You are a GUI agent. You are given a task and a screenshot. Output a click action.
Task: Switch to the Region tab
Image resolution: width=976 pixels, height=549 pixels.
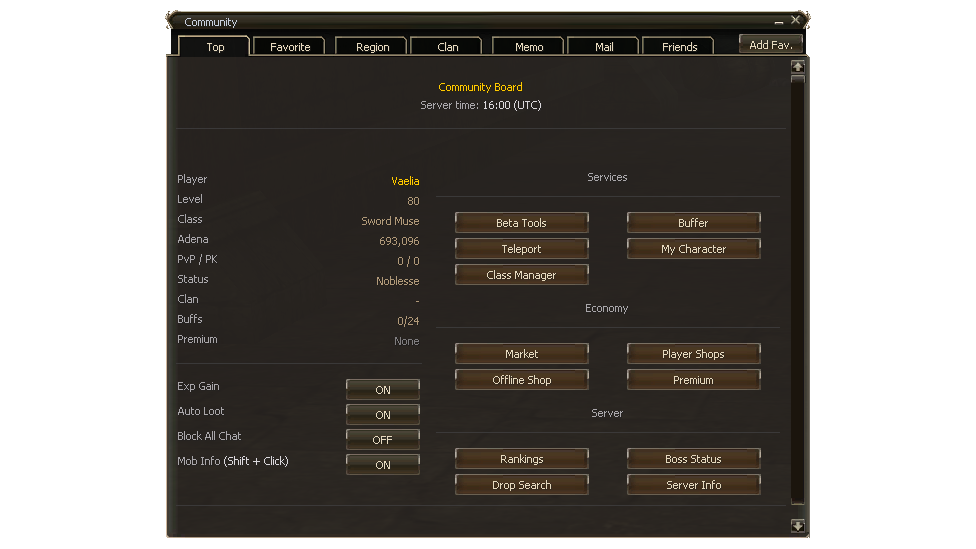[372, 47]
